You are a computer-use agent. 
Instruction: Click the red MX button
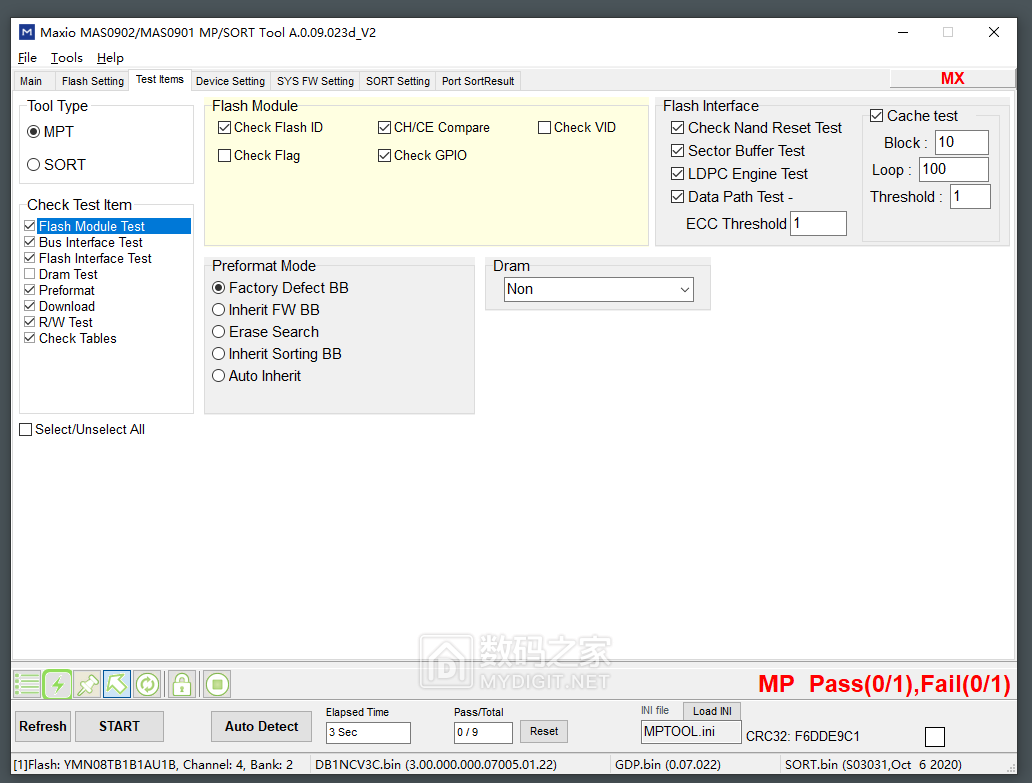[952, 78]
